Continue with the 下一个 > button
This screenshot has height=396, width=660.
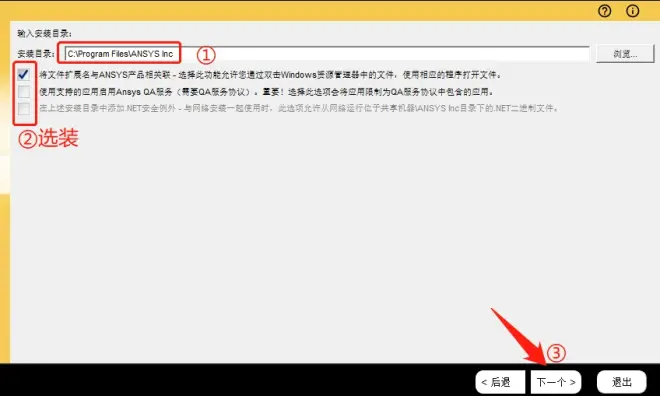[x=556, y=382]
